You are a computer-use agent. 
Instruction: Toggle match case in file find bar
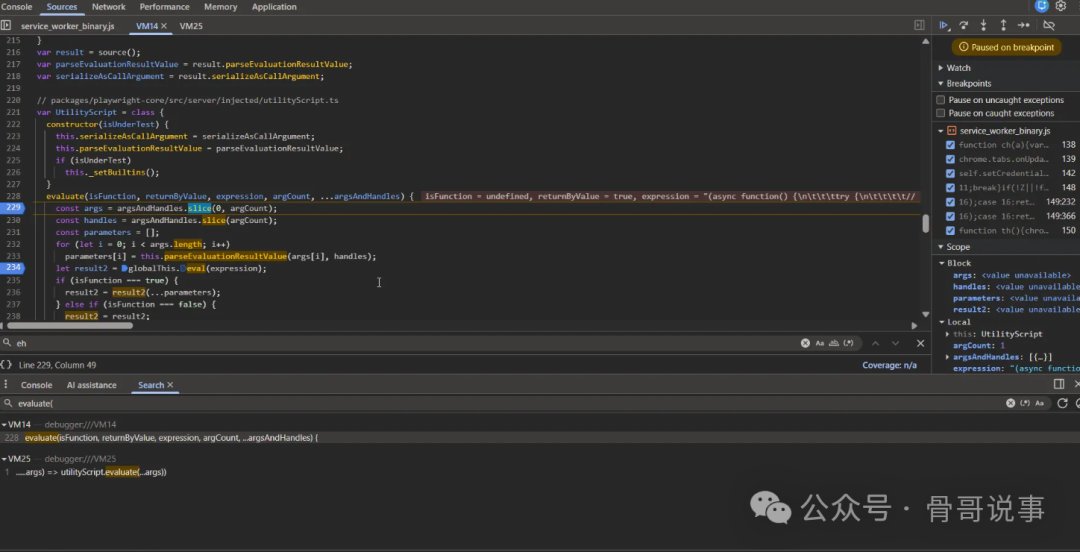pos(820,343)
